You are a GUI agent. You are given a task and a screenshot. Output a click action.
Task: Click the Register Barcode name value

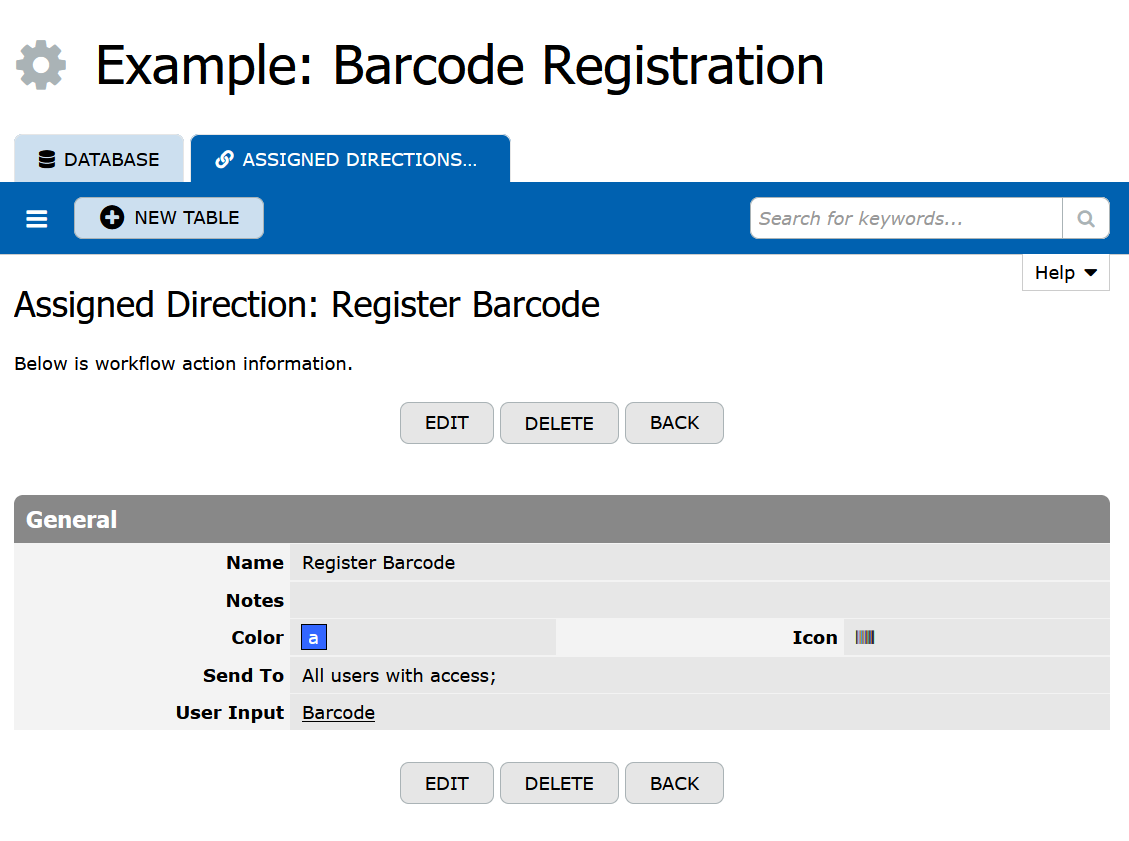pyautogui.click(x=378, y=563)
